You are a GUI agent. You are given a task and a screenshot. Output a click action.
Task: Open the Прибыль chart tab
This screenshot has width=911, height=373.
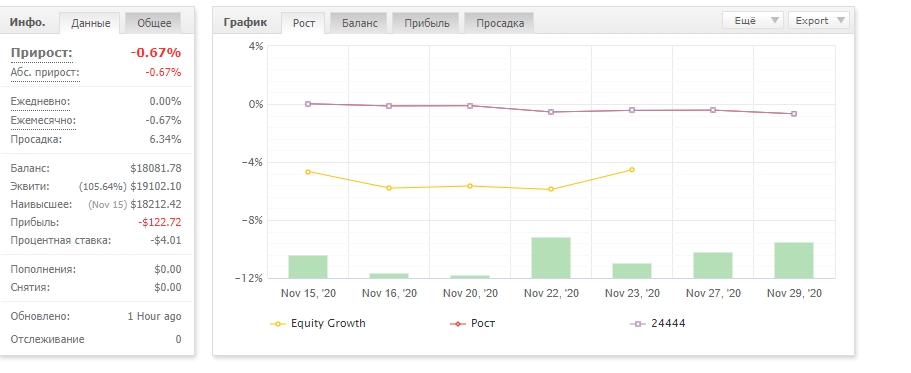click(427, 23)
